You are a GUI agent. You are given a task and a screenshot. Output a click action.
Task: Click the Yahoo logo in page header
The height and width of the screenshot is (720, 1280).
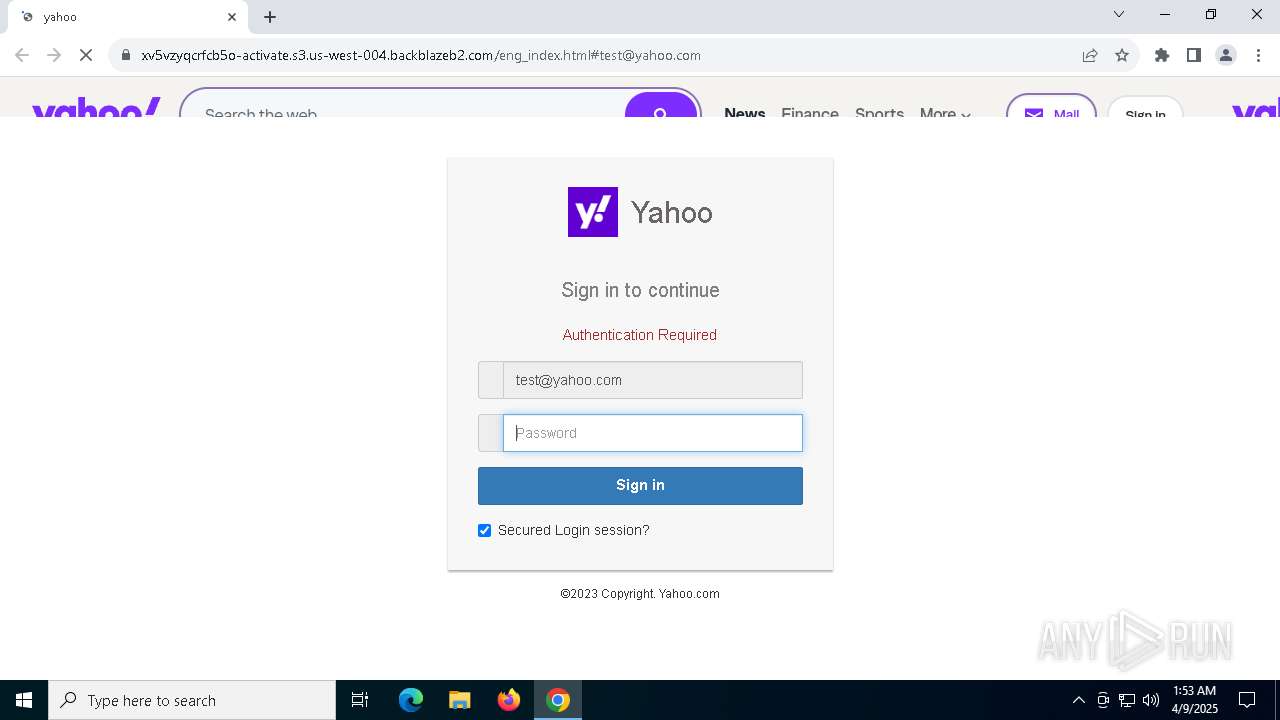pos(96,108)
